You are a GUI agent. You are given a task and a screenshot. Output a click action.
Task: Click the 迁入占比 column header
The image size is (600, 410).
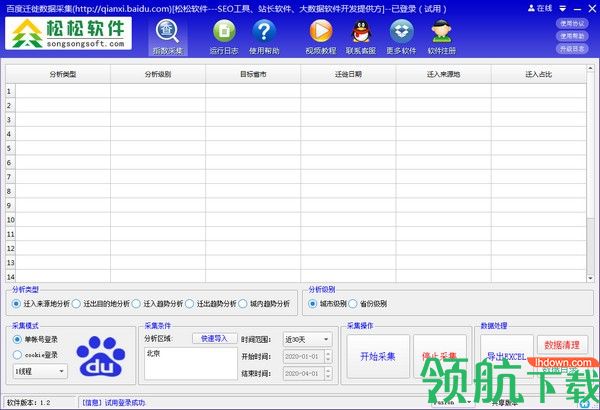(x=538, y=74)
